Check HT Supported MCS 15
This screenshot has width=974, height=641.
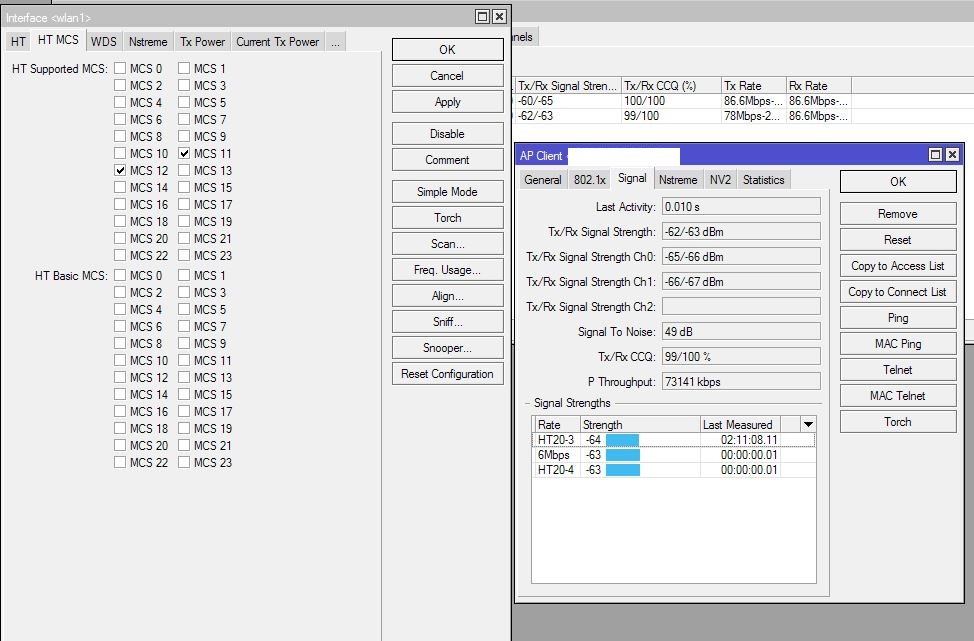tap(184, 187)
